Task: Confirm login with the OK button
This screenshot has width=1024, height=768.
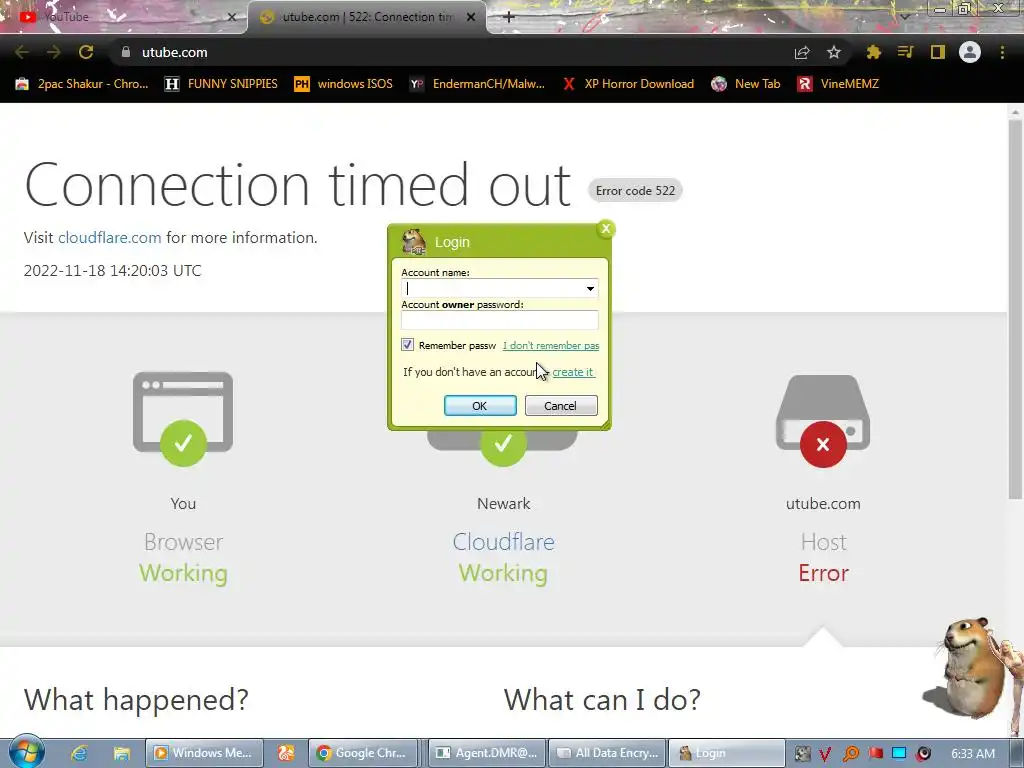Action: coord(480,406)
